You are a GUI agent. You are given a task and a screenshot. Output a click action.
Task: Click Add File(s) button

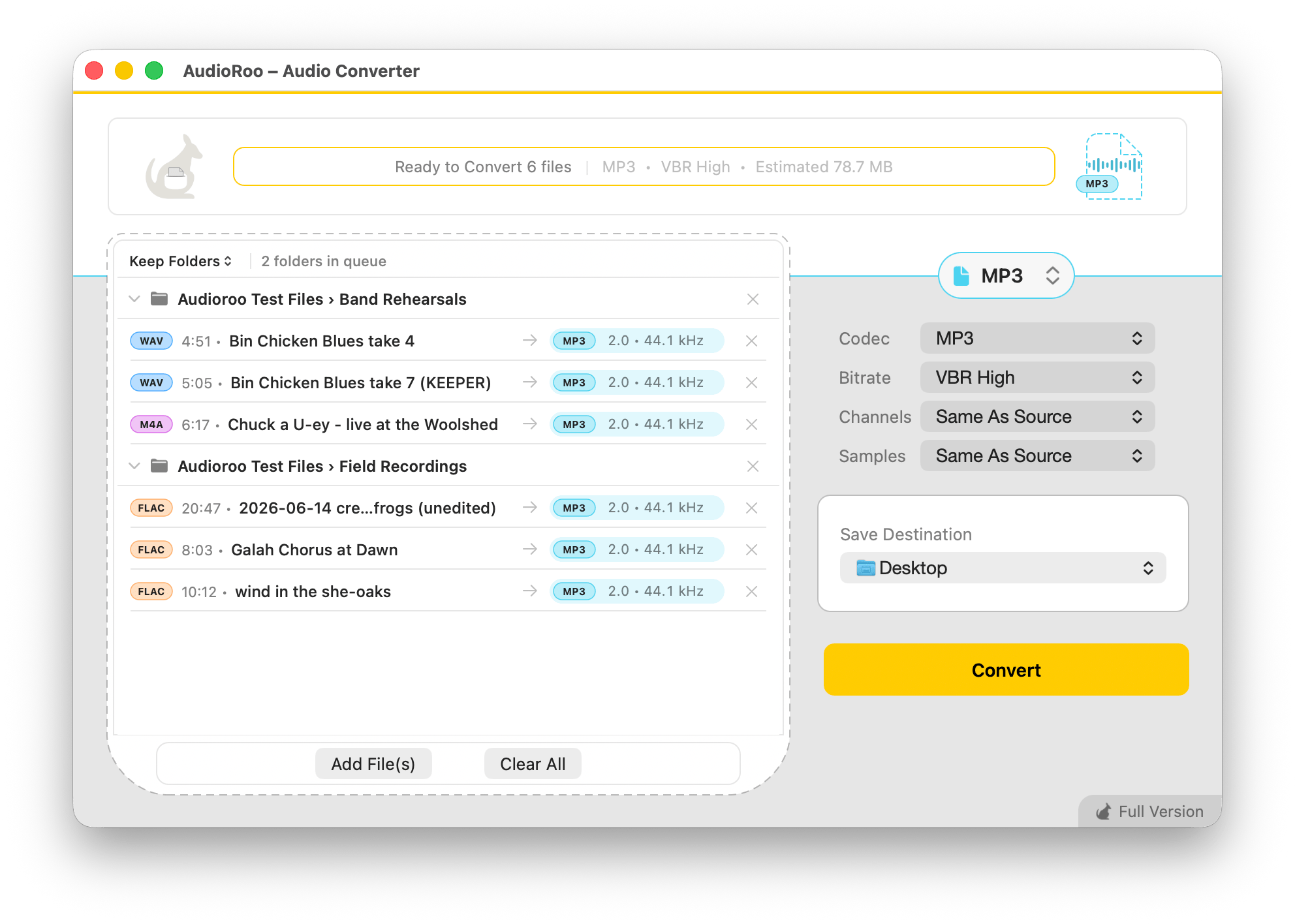click(x=373, y=763)
